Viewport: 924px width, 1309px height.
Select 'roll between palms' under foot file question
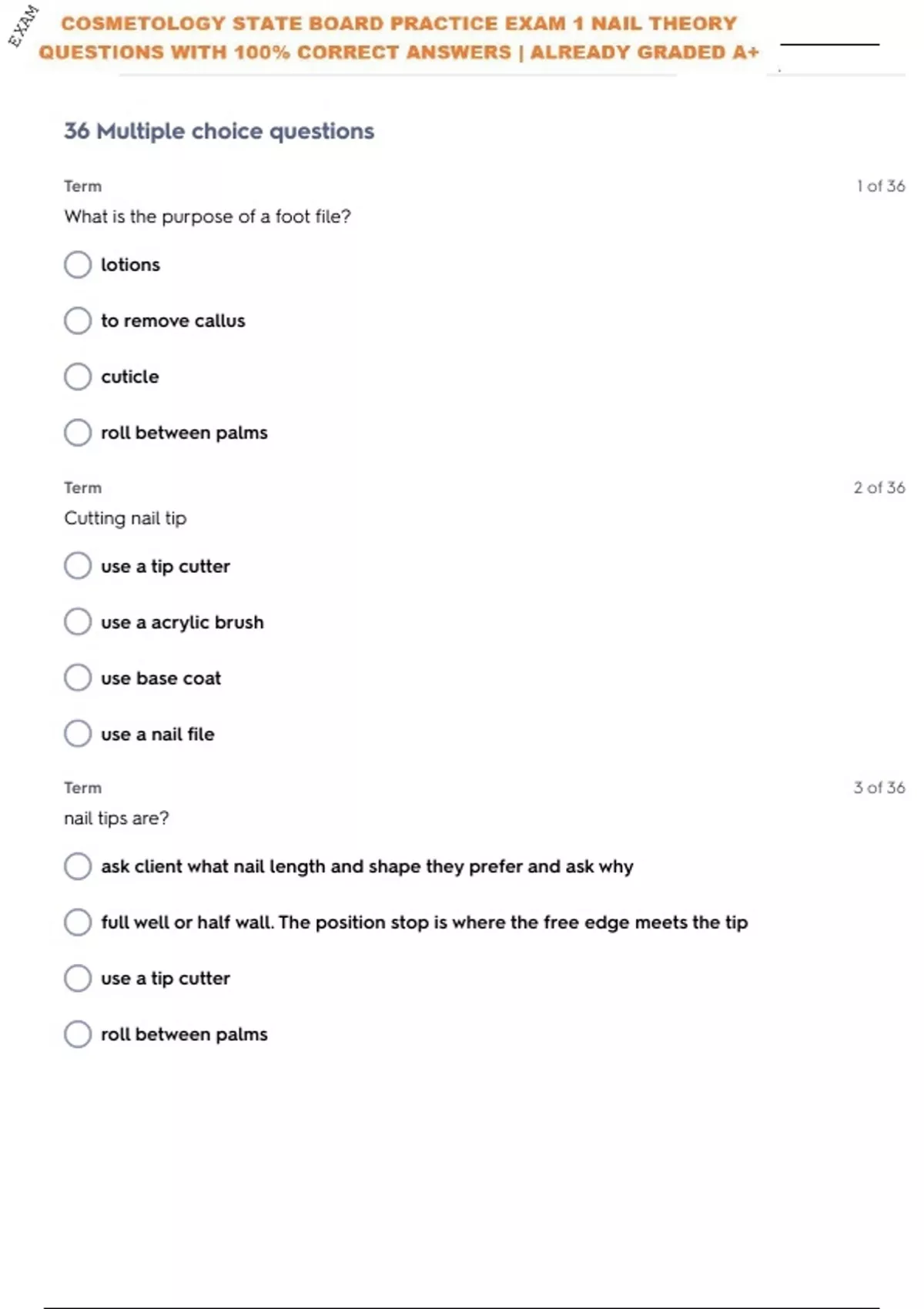78,433
